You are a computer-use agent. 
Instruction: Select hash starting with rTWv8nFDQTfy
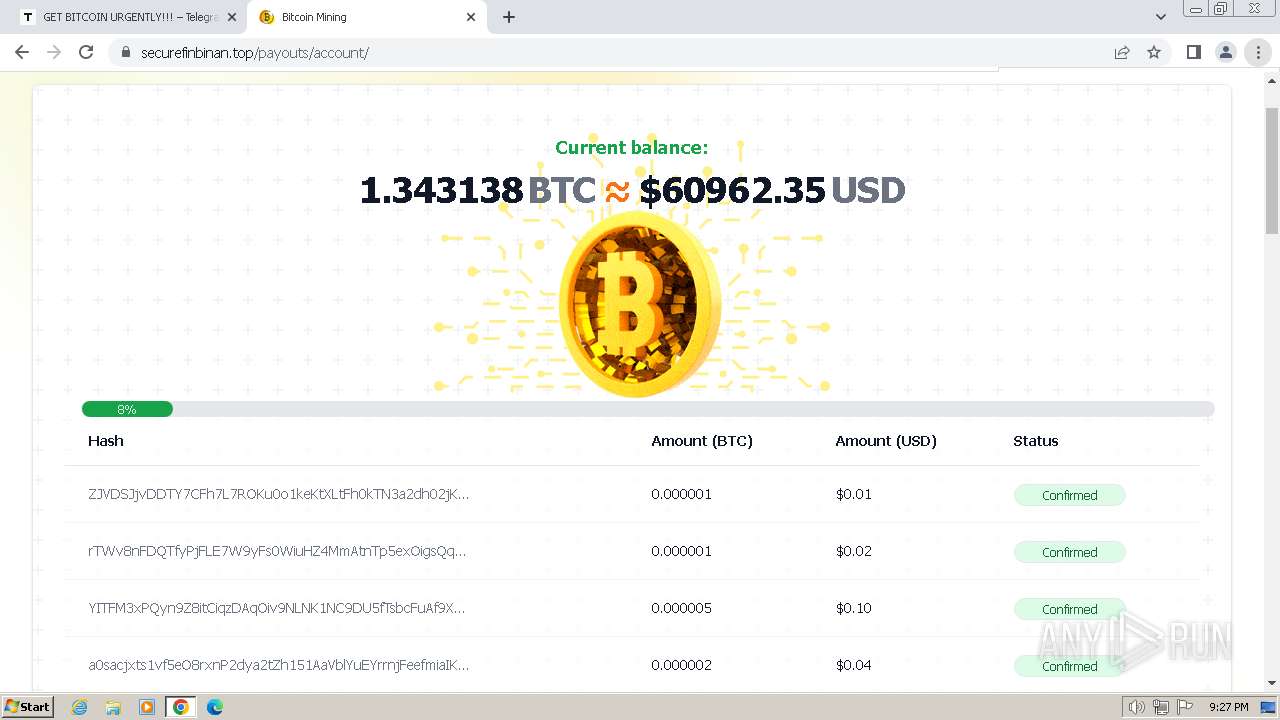click(277, 551)
